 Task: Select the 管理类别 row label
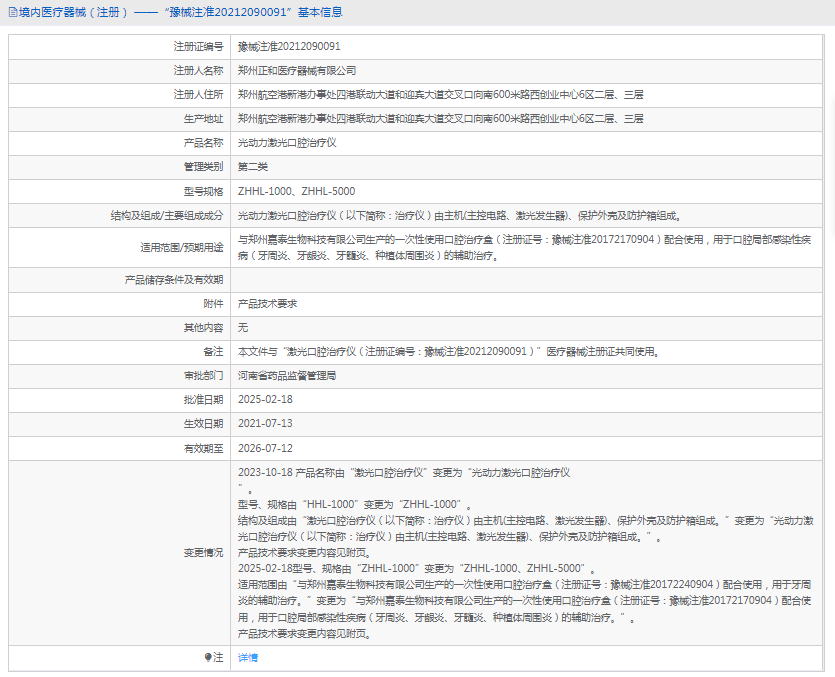[203, 167]
